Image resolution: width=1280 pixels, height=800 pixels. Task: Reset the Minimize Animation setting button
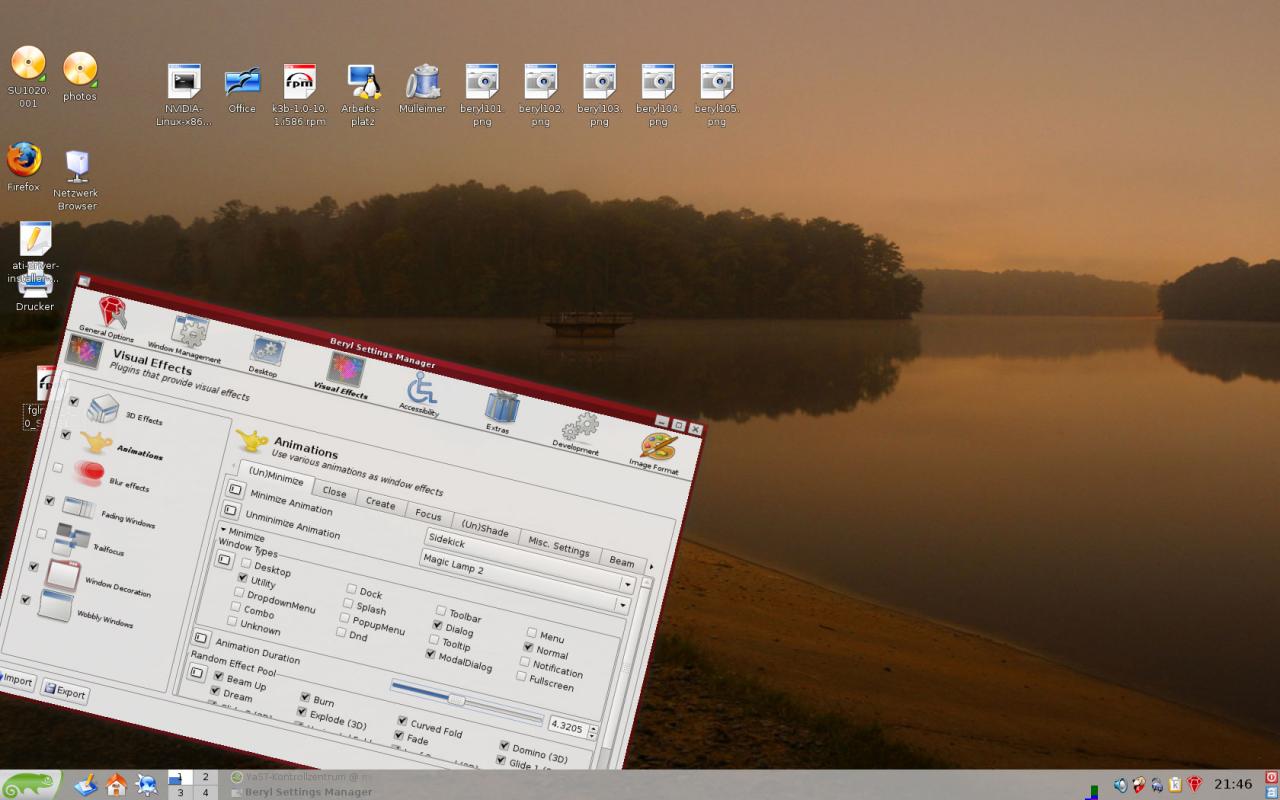click(235, 489)
